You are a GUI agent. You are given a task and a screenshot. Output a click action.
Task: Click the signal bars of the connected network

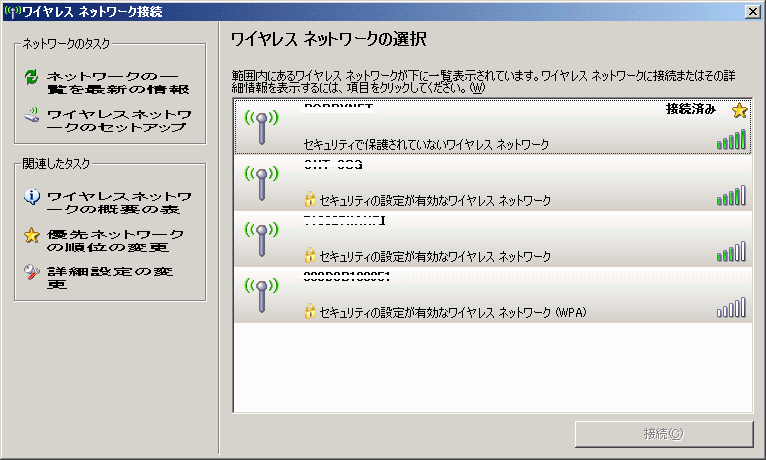pyautogui.click(x=731, y=141)
